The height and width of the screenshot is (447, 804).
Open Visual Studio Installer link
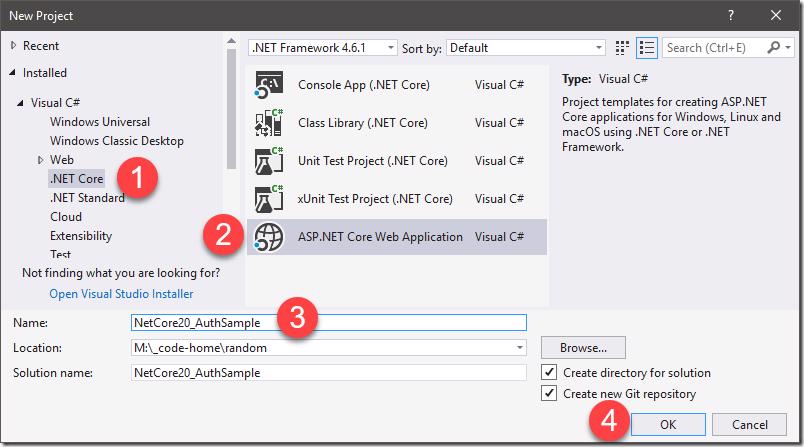[122, 294]
